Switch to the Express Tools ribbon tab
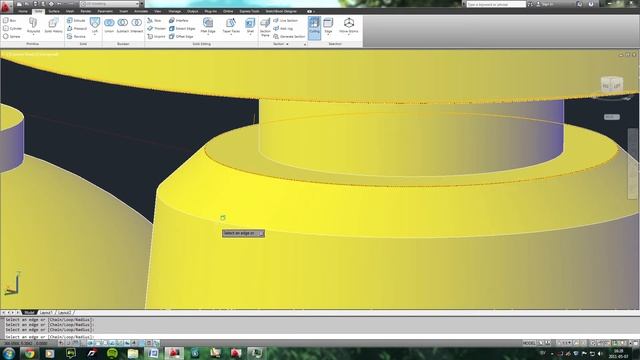This screenshot has height=360, width=640. coord(249,11)
